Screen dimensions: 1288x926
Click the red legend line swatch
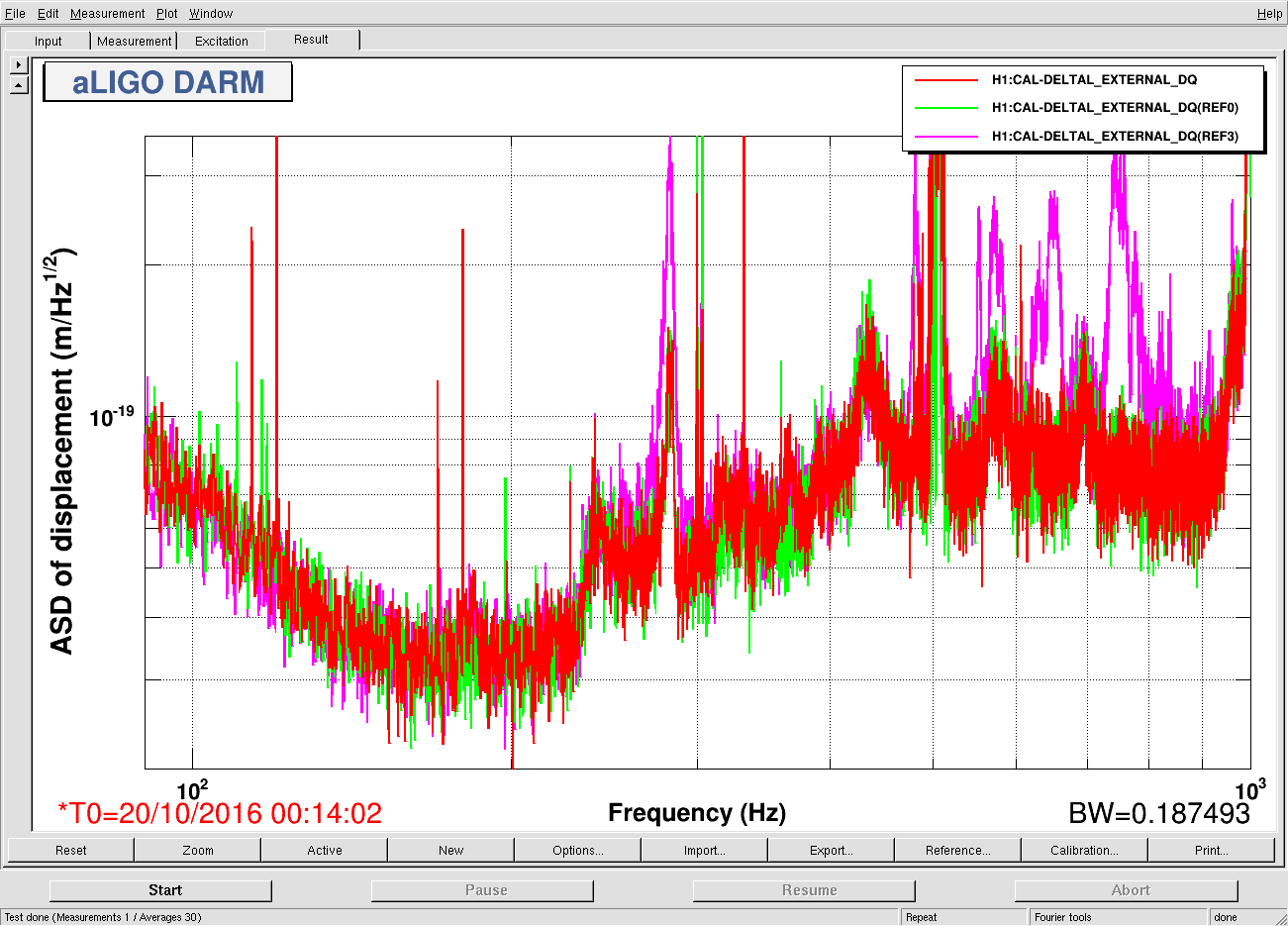(945, 79)
